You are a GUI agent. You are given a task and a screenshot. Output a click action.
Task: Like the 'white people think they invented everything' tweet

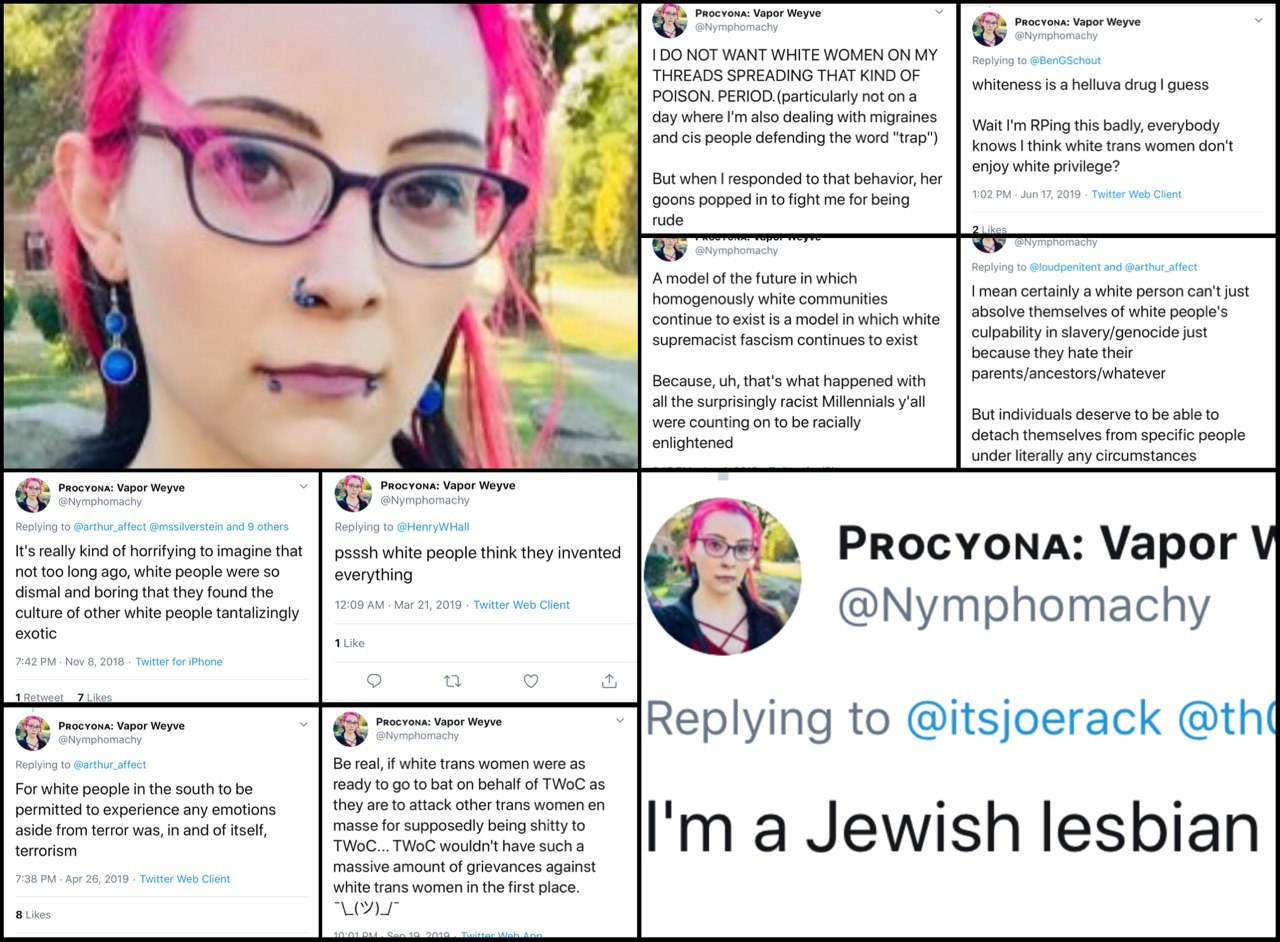click(x=531, y=681)
